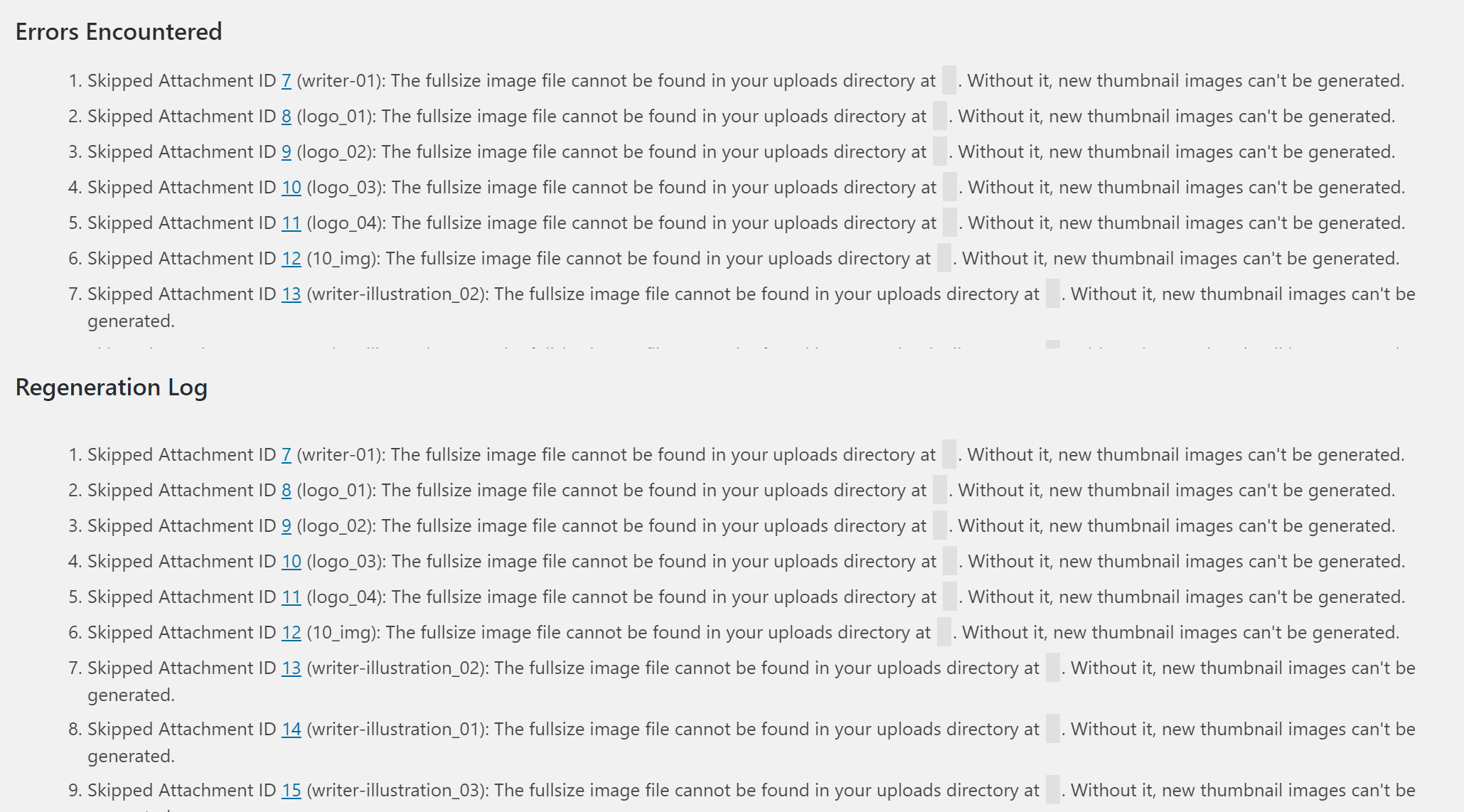Open attachment ID 12 link under Errors Encountered
The image size is (1464, 812).
[292, 259]
